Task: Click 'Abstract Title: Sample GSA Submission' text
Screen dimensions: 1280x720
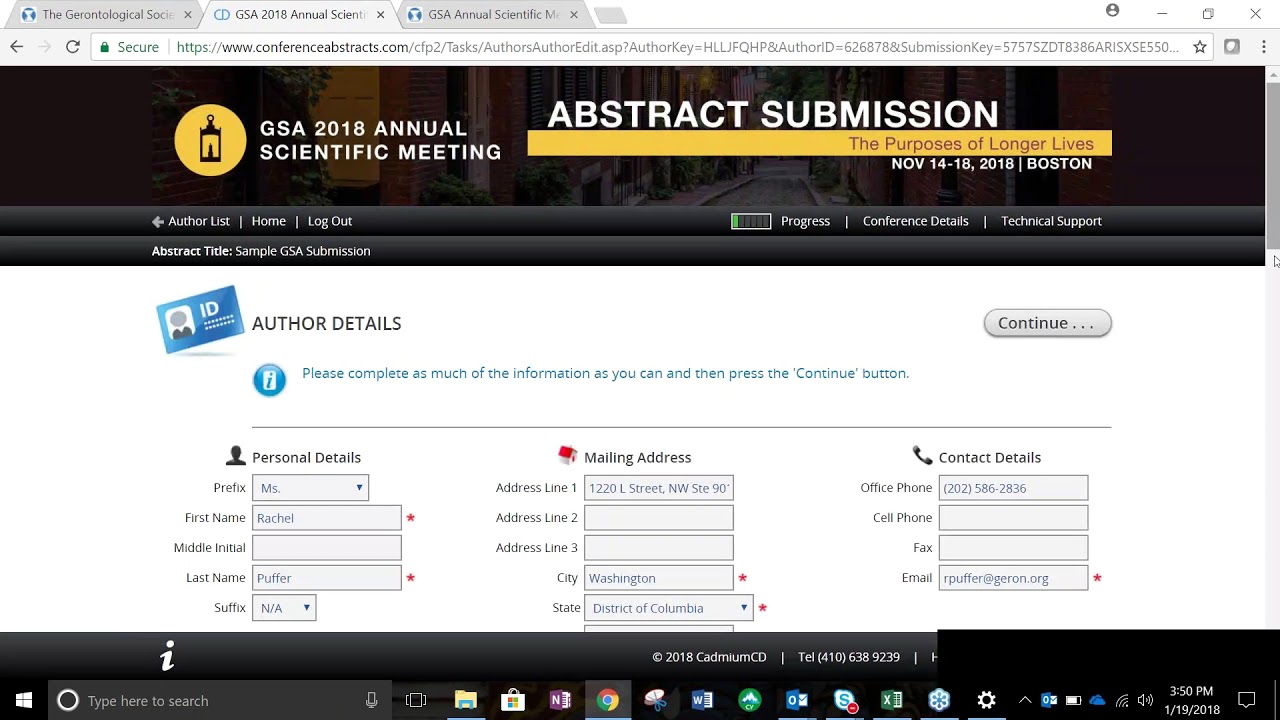Action: click(x=261, y=251)
